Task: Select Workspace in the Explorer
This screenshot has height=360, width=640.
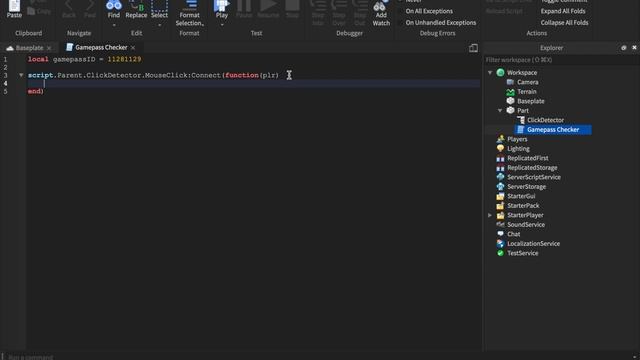Action: click(522, 73)
